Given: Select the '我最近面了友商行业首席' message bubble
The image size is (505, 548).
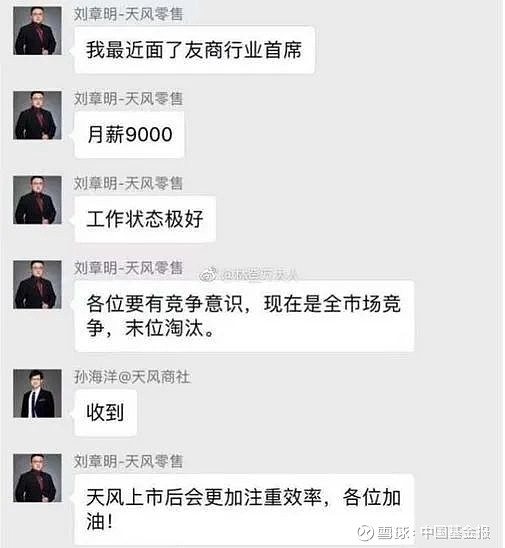Looking at the screenshot, I should click(x=195, y=50).
